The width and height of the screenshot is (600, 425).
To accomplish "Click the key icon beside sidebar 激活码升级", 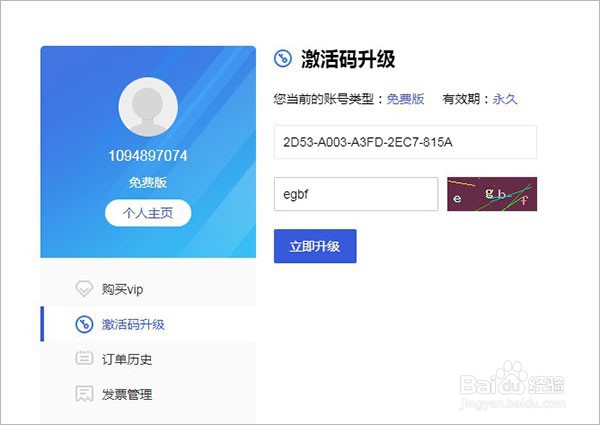I will [x=84, y=324].
